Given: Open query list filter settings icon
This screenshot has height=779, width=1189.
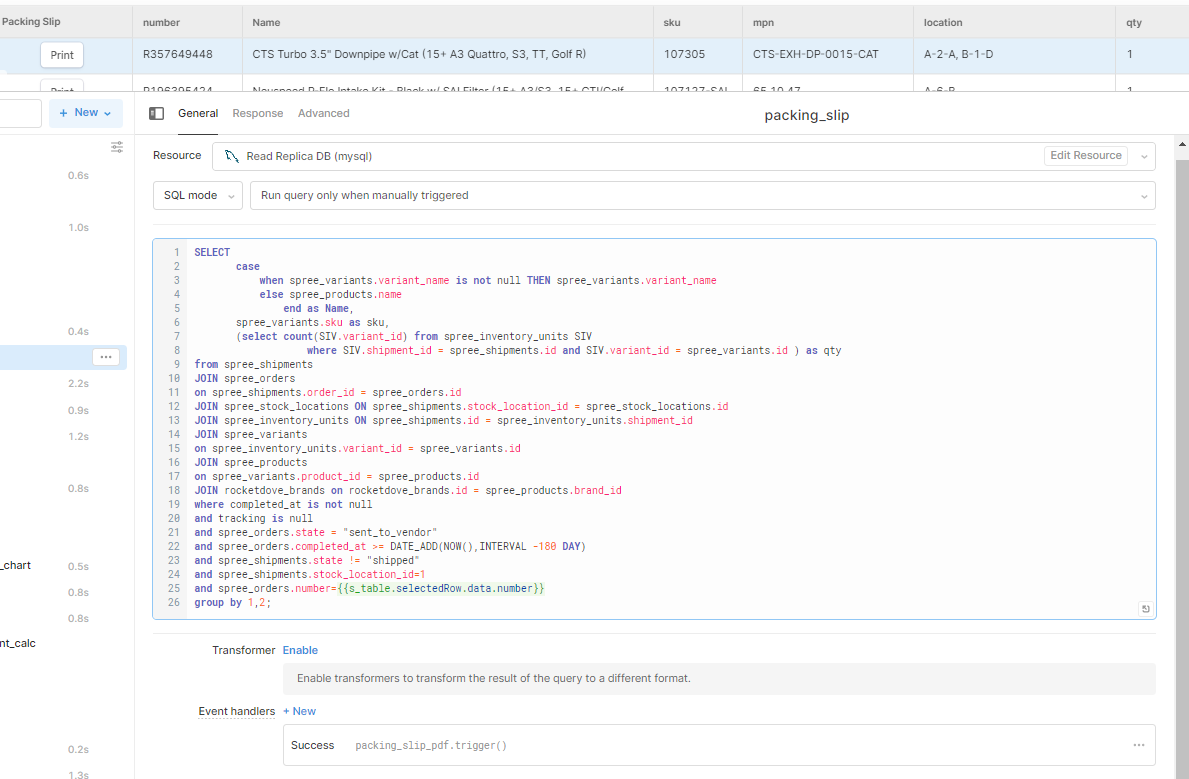Looking at the screenshot, I should coord(117,147).
